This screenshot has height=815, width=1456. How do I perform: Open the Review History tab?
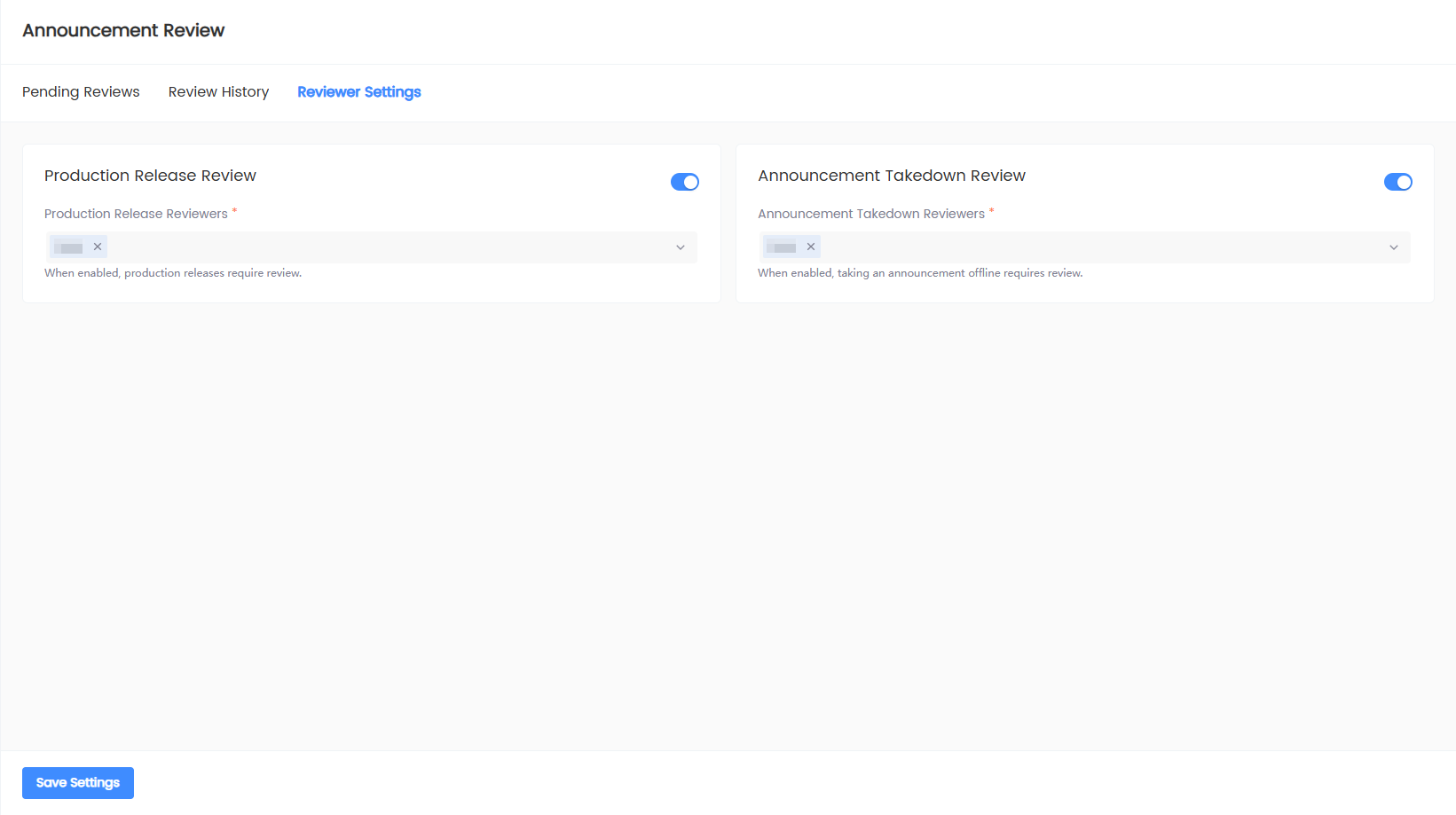click(218, 92)
